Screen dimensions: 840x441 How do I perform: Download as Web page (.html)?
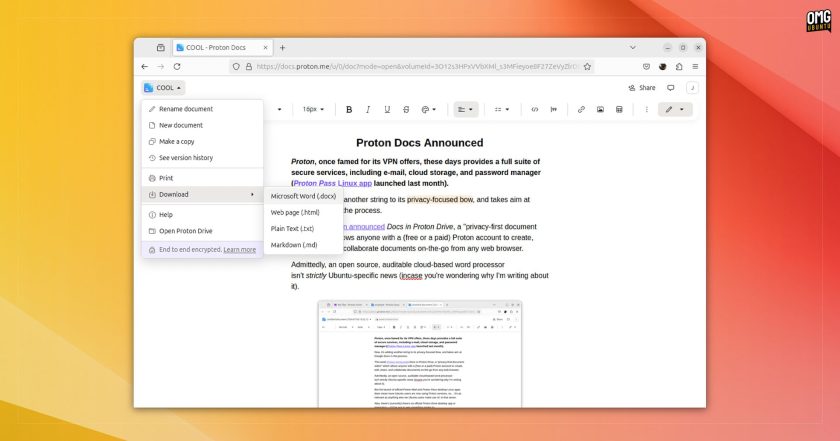tap(303, 212)
